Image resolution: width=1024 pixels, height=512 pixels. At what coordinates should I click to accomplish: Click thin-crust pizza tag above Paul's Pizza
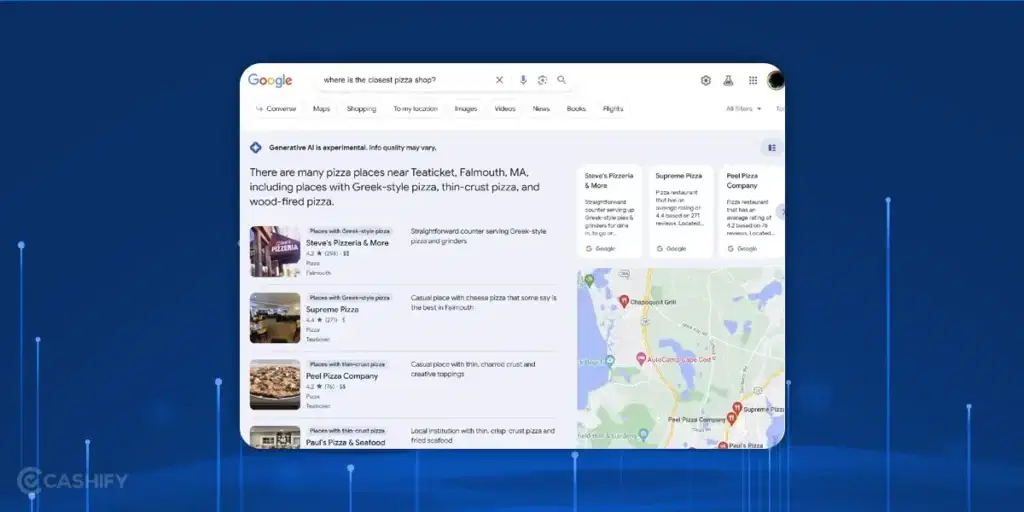[347, 431]
